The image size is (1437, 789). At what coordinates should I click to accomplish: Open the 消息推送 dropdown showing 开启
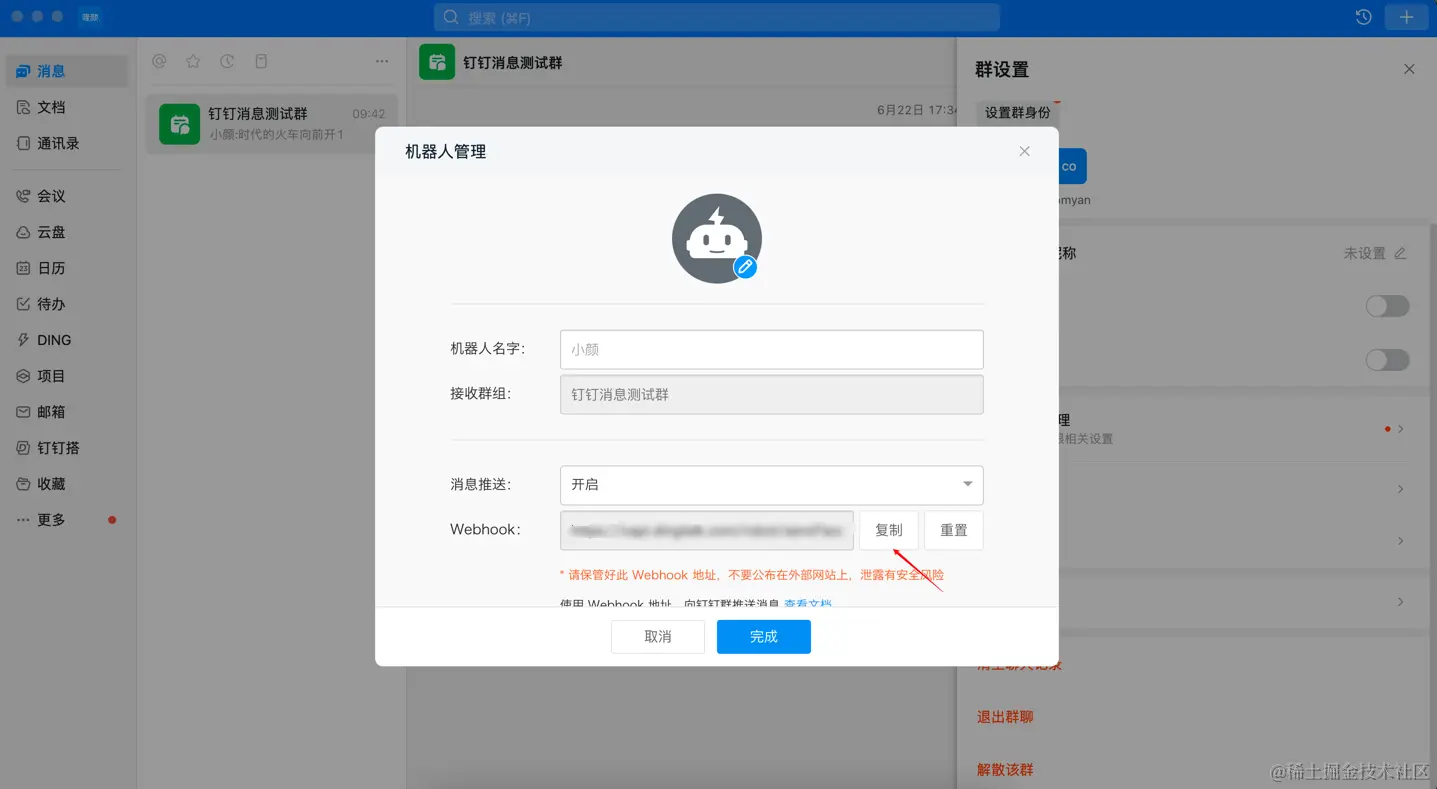coord(771,484)
